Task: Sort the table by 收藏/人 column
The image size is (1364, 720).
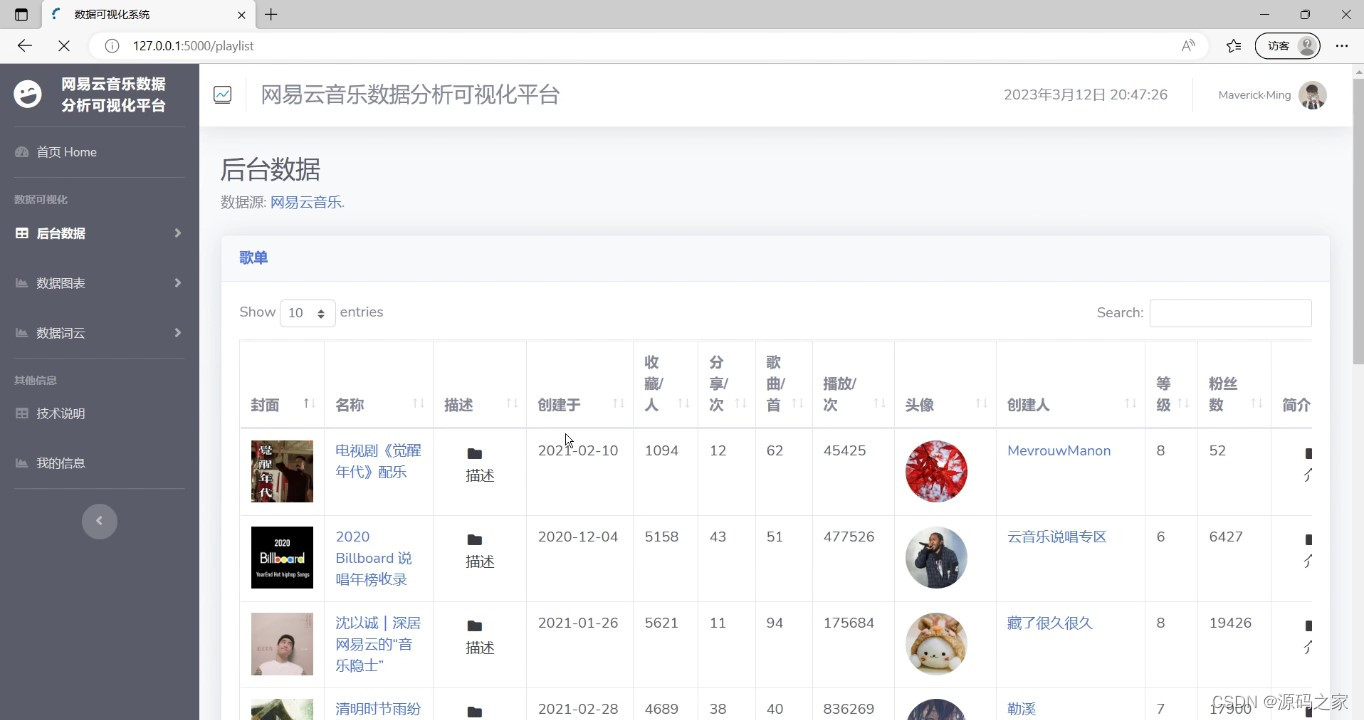Action: click(666, 385)
